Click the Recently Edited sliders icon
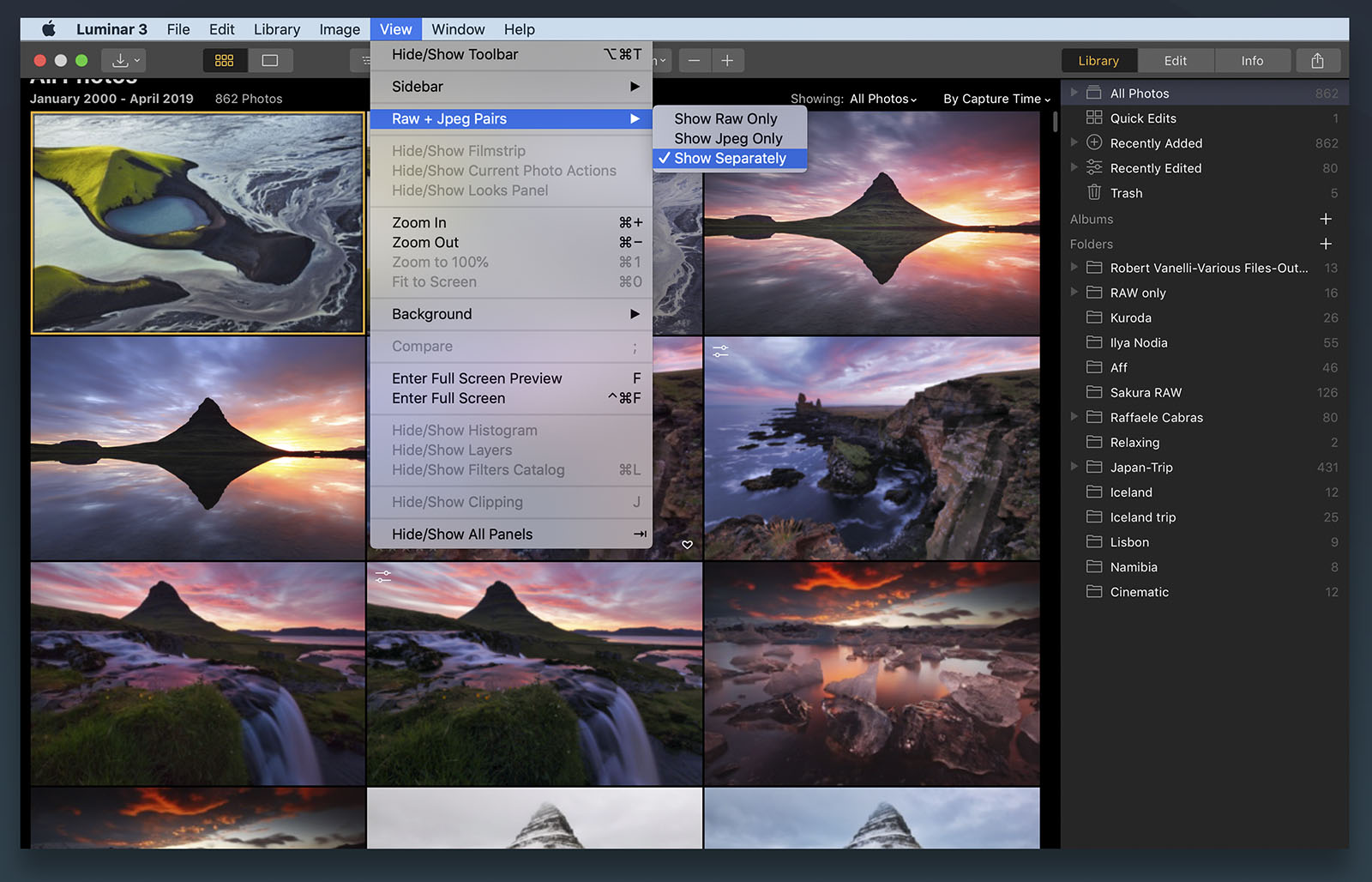1372x882 pixels. (1094, 167)
